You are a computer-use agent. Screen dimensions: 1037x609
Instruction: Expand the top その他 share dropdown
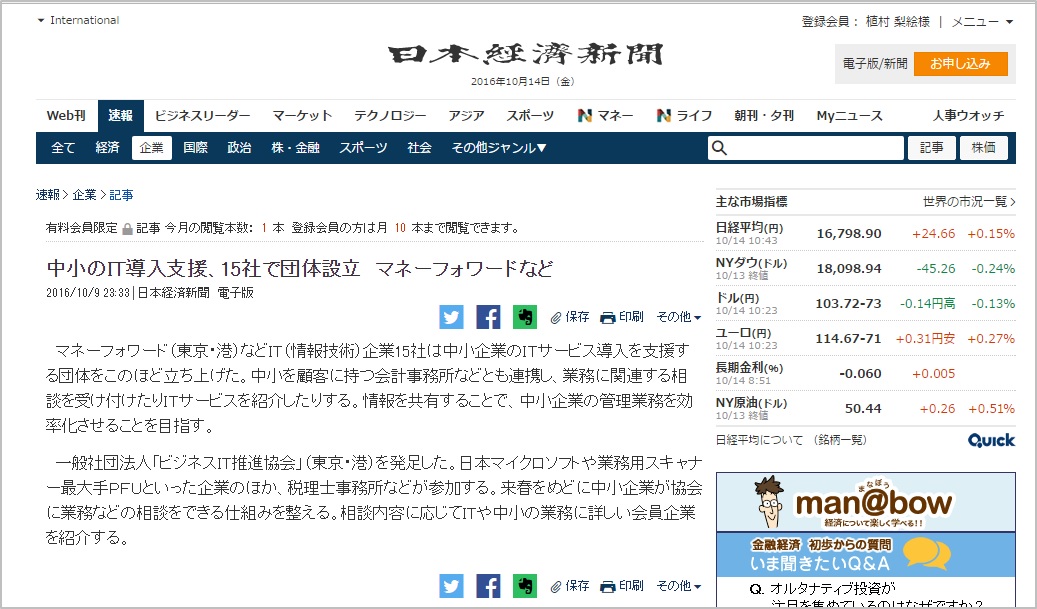coord(679,317)
